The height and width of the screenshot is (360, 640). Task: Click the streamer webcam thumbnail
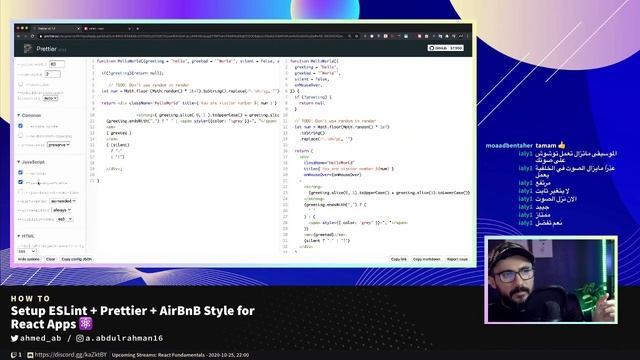coord(551,280)
